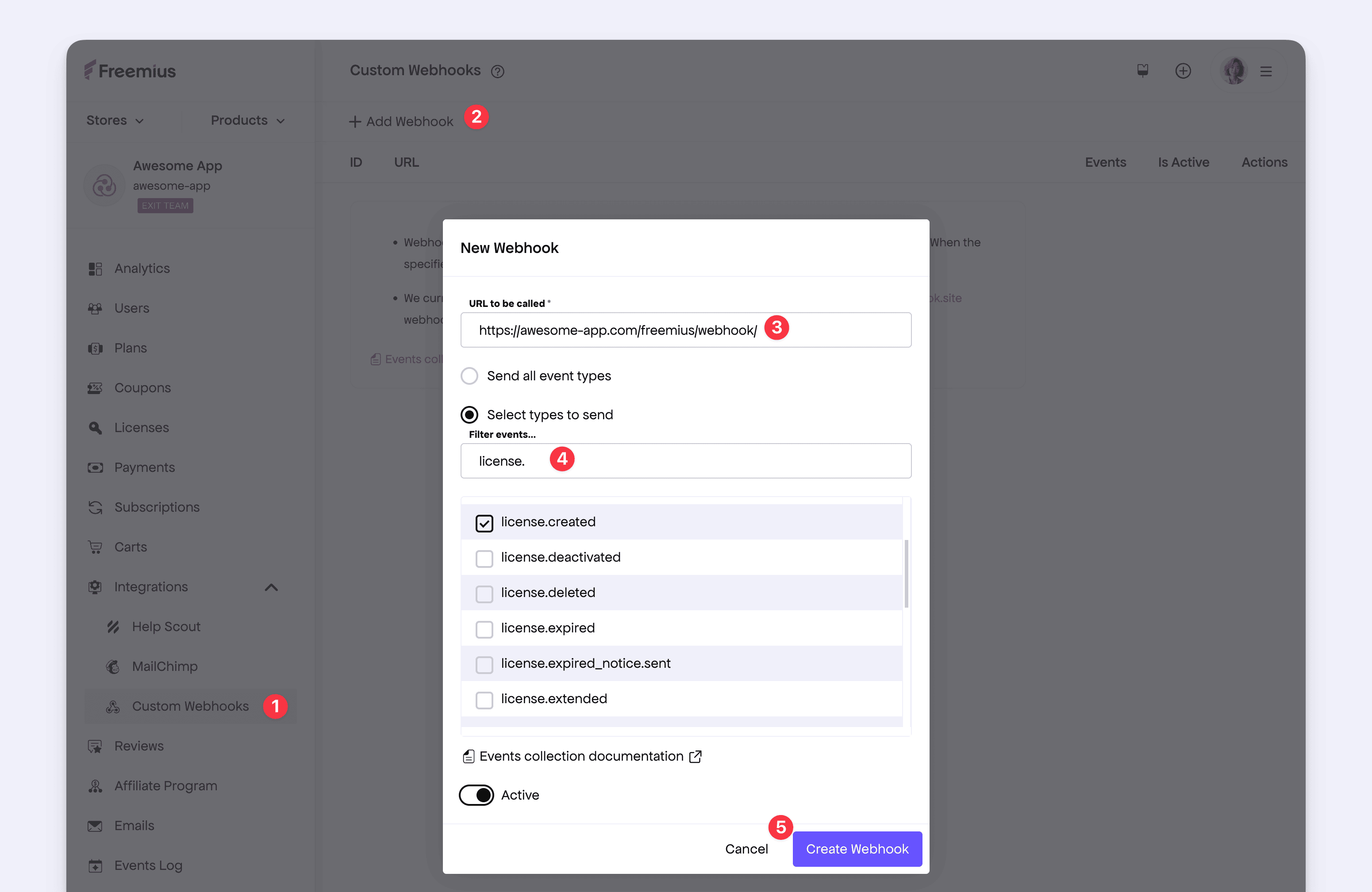1372x892 pixels.
Task: Check the license.deactivated checkbox
Action: [484, 559]
